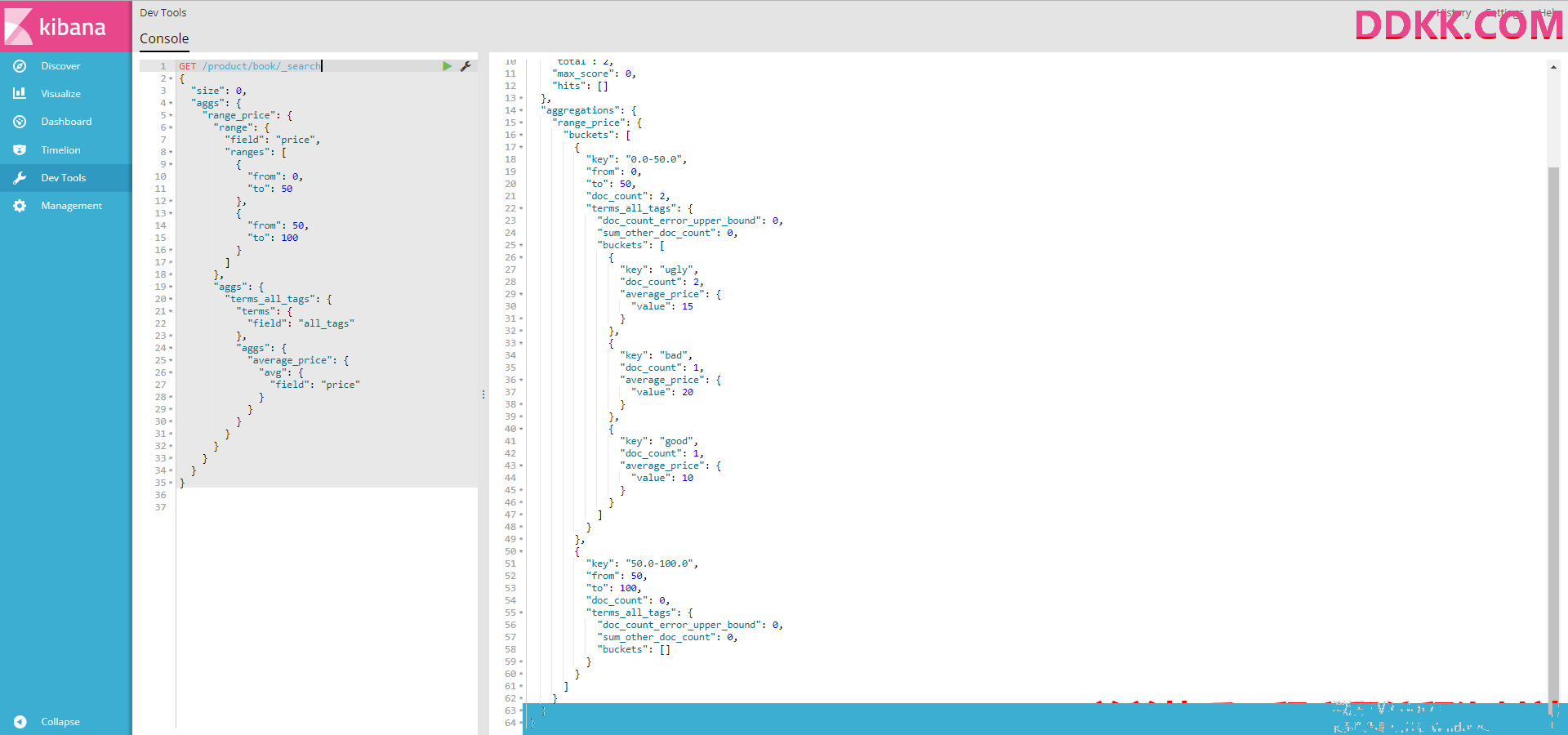Viewport: 1568px width, 735px height.
Task: Fold "range_price" block at request line 5
Action: [x=171, y=115]
